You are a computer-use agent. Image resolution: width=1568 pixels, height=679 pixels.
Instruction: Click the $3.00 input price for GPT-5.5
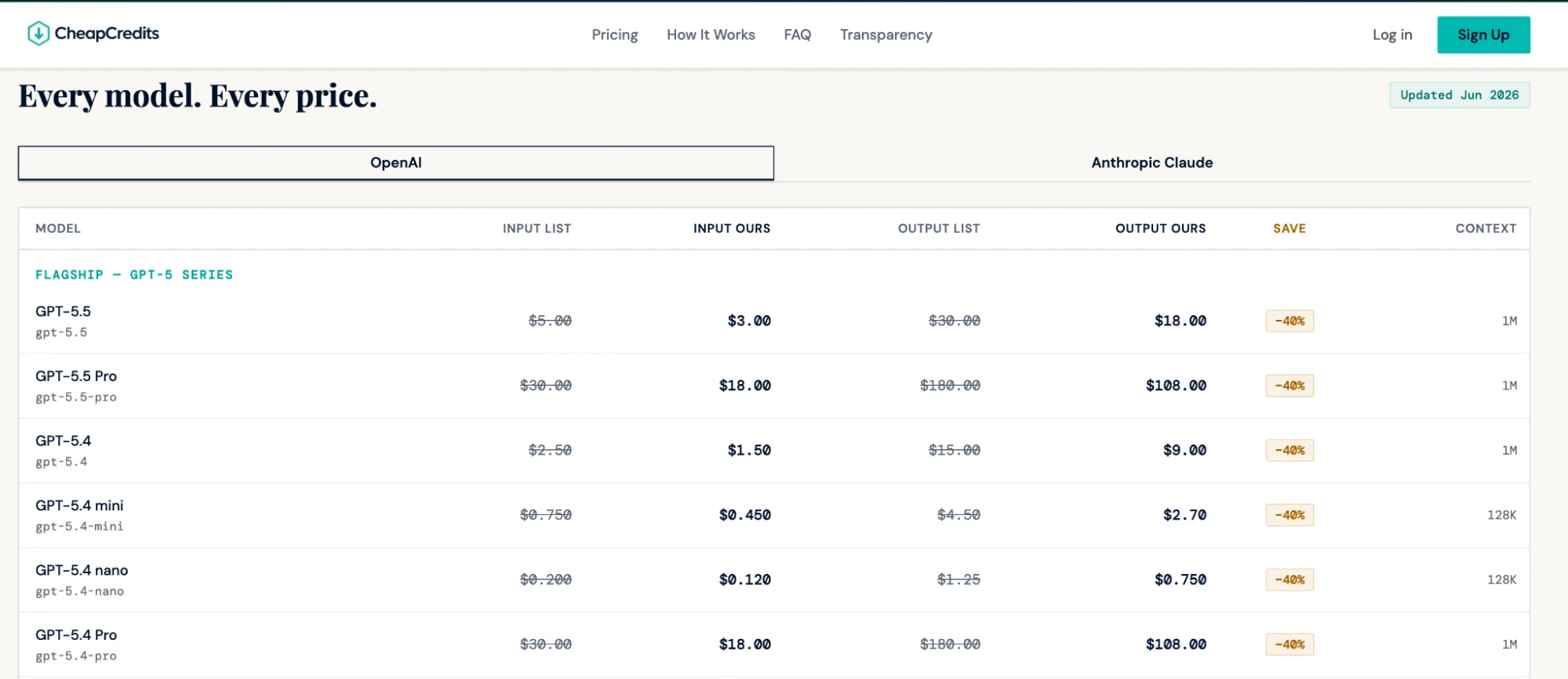coord(749,321)
